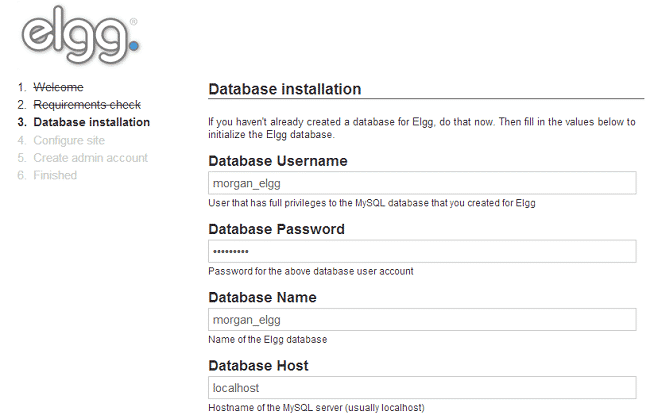This screenshot has height=415, width=650.
Task: Click the Database installation page heading
Action: tap(285, 89)
